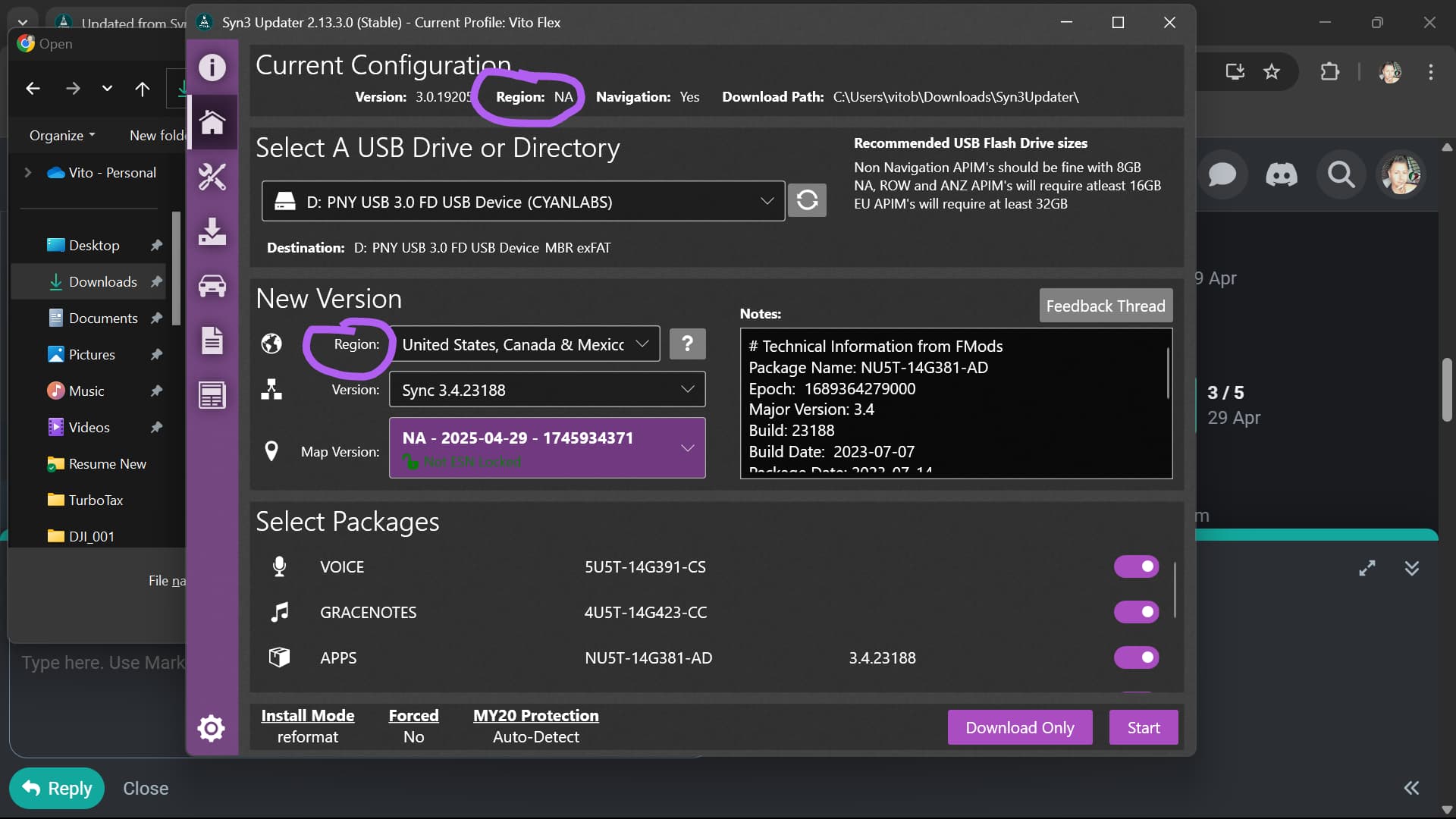Screen dimensions: 1456x819
Task: Open the car profile tab in sidebar
Action: coord(212,286)
